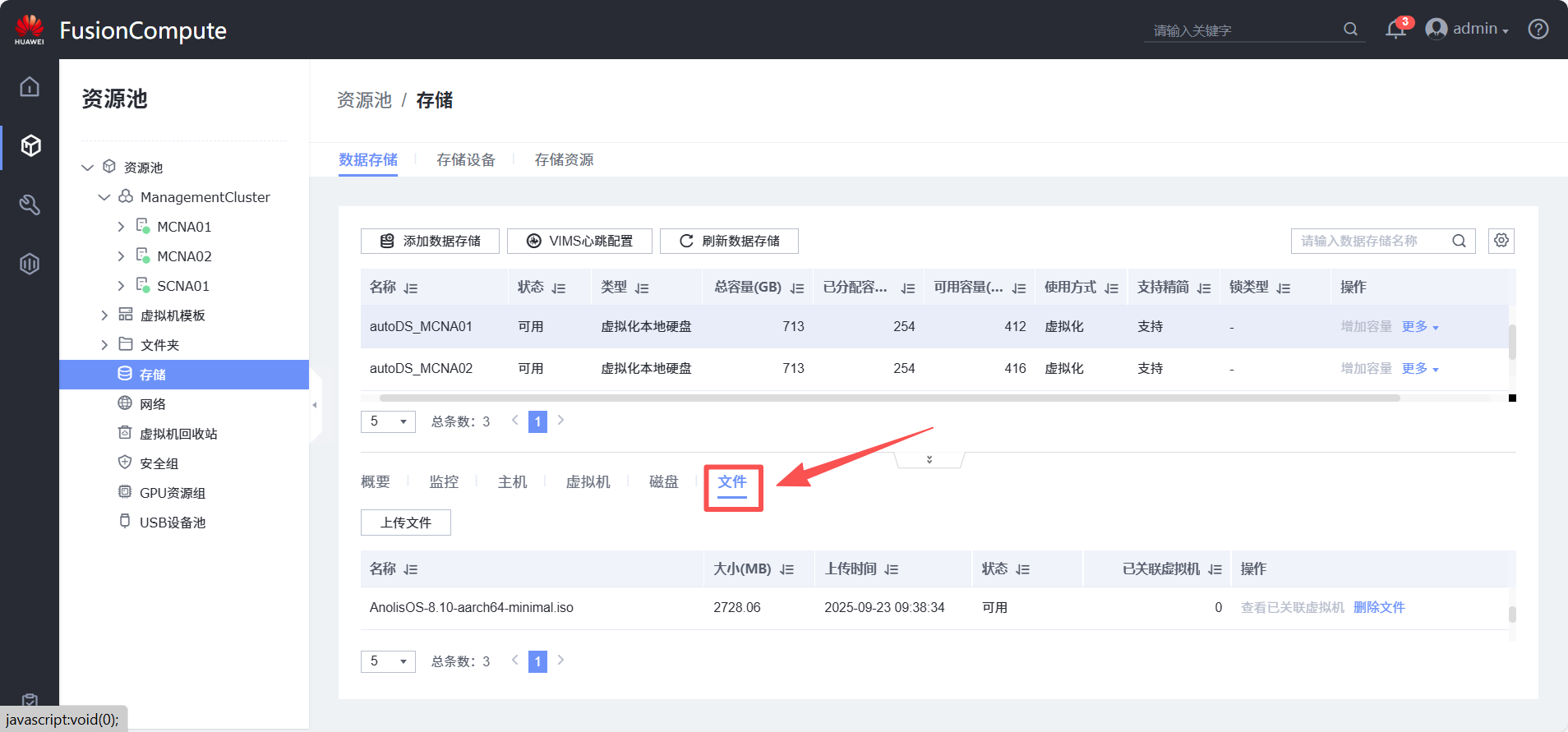This screenshot has width=1568, height=732.
Task: Select the resource pool cube sidebar icon
Action: (30, 145)
